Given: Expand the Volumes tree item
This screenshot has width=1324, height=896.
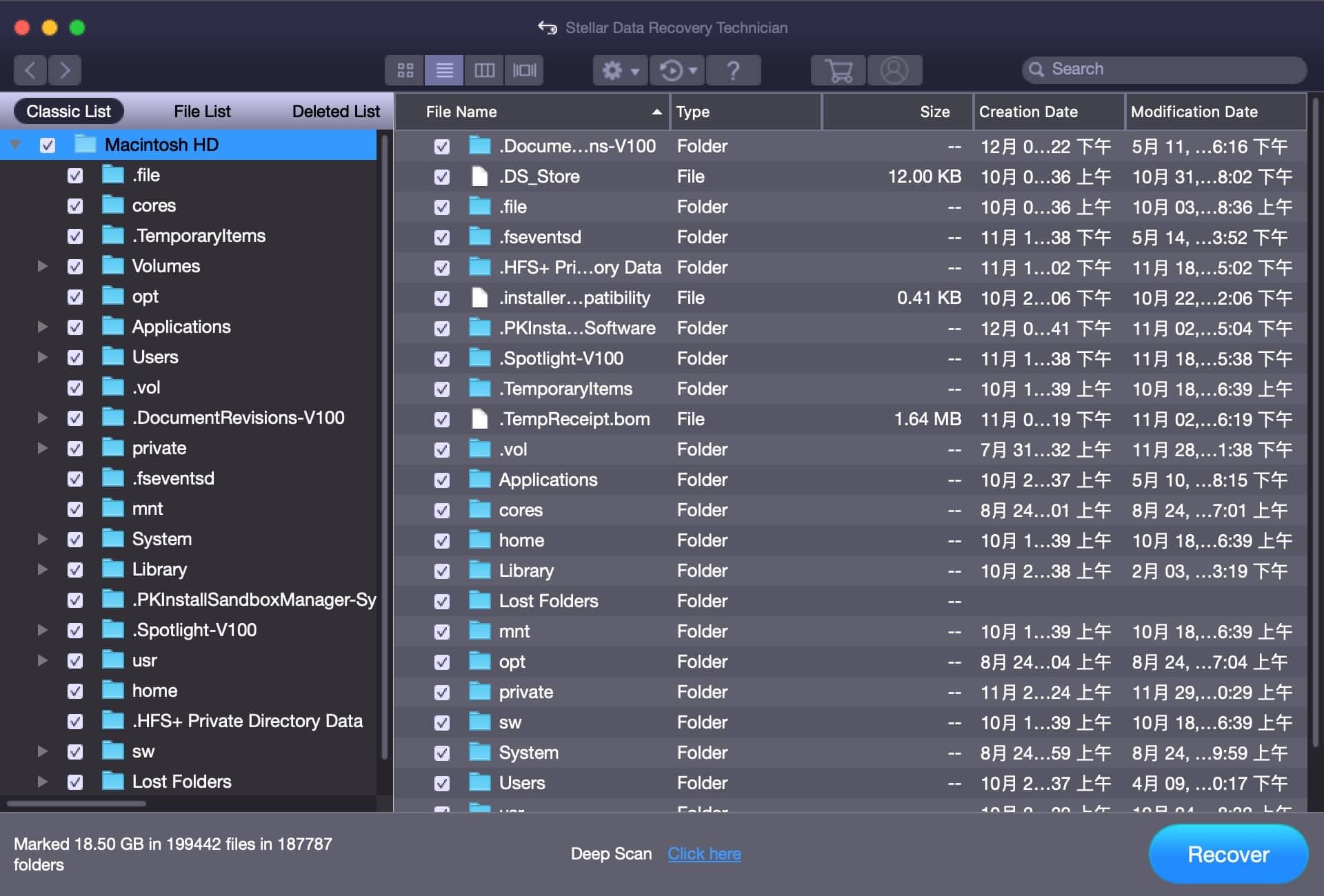Looking at the screenshot, I should pos(40,266).
